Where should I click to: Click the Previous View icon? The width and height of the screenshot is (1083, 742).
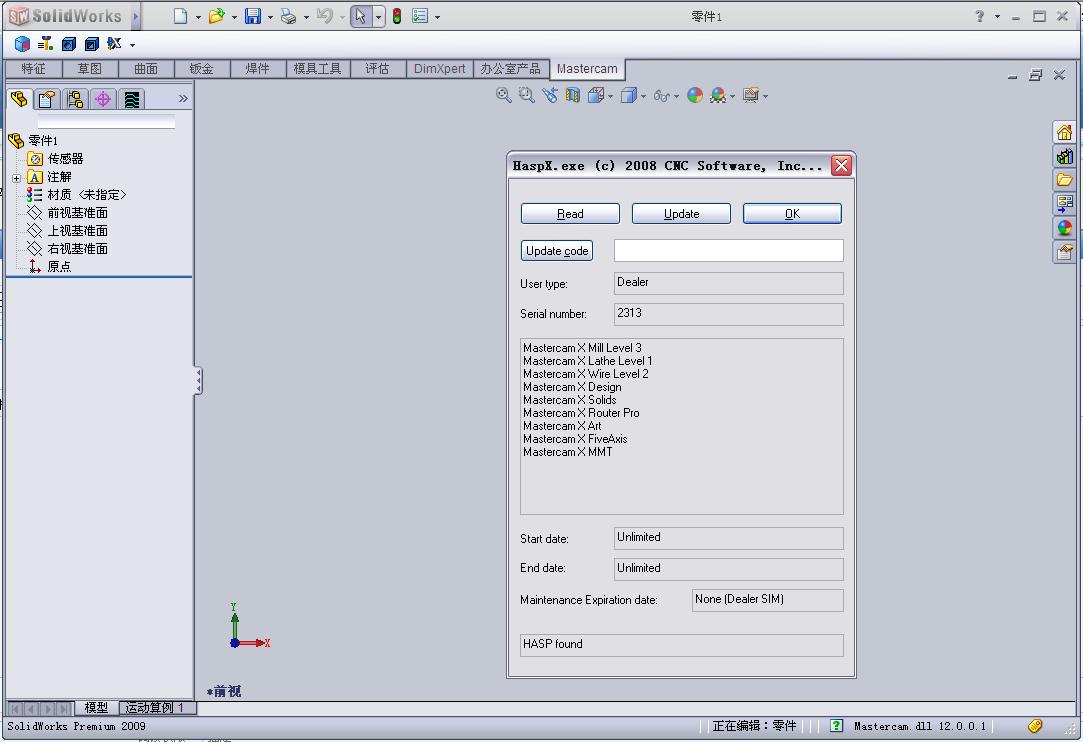tap(550, 95)
